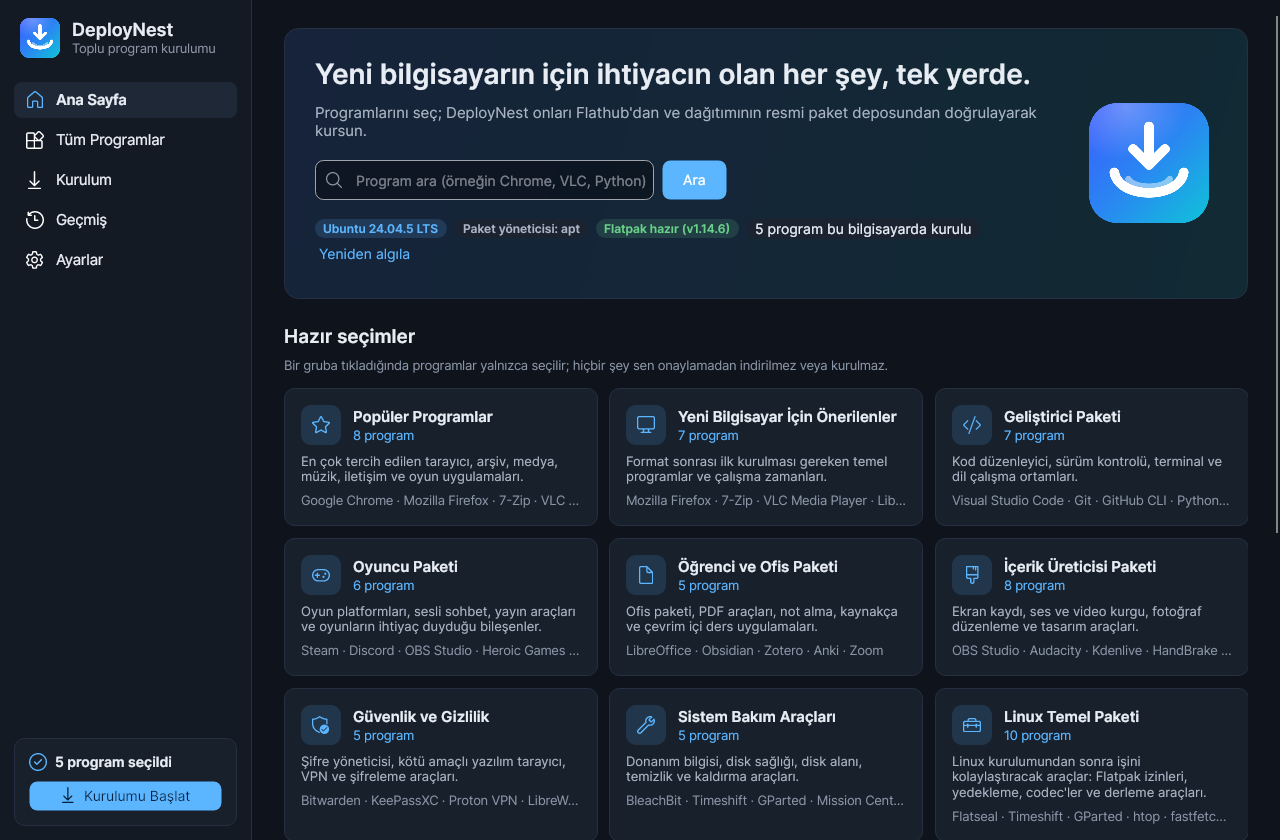
Task: Click the Yeniden algıla link
Action: point(364,254)
